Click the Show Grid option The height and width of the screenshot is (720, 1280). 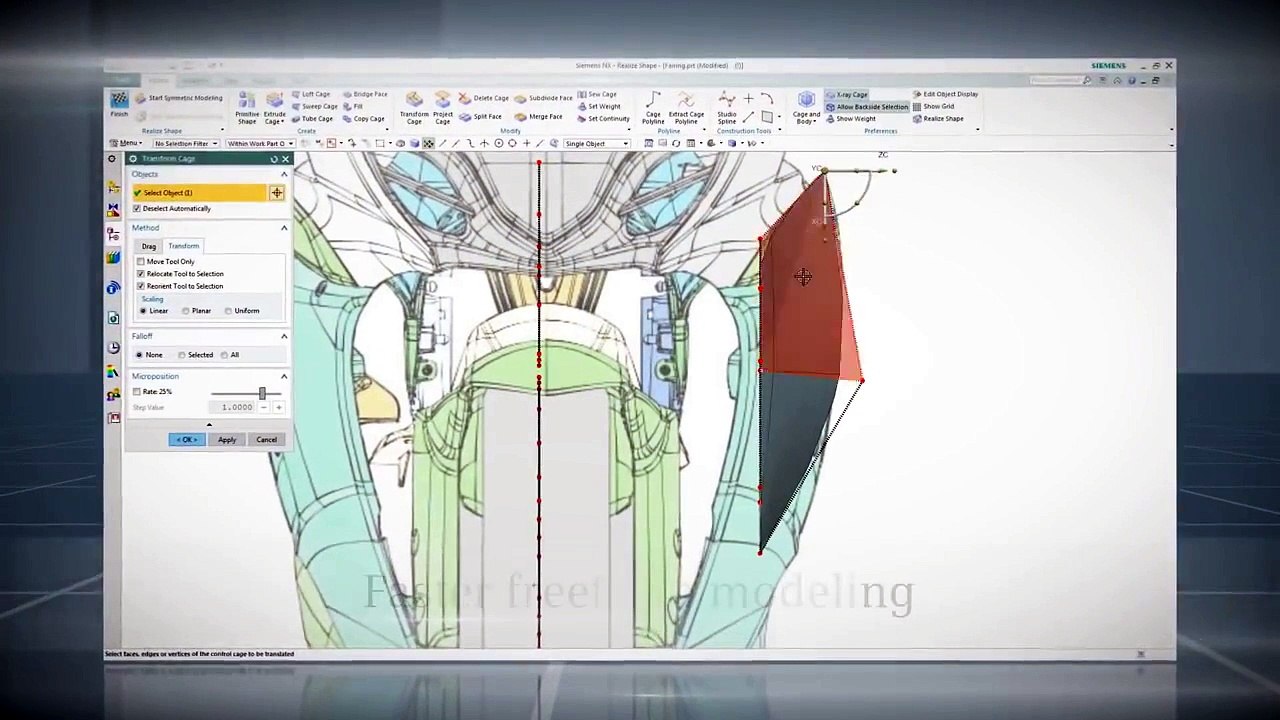[933, 106]
